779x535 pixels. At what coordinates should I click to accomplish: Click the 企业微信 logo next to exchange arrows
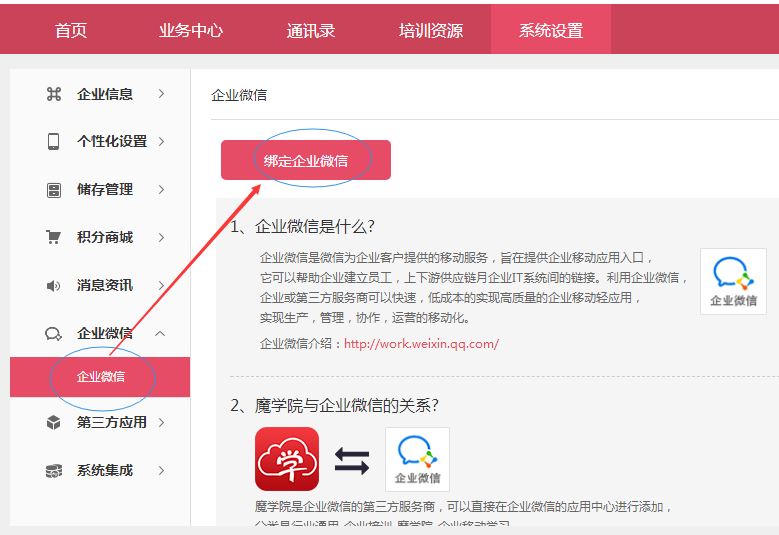click(x=417, y=459)
